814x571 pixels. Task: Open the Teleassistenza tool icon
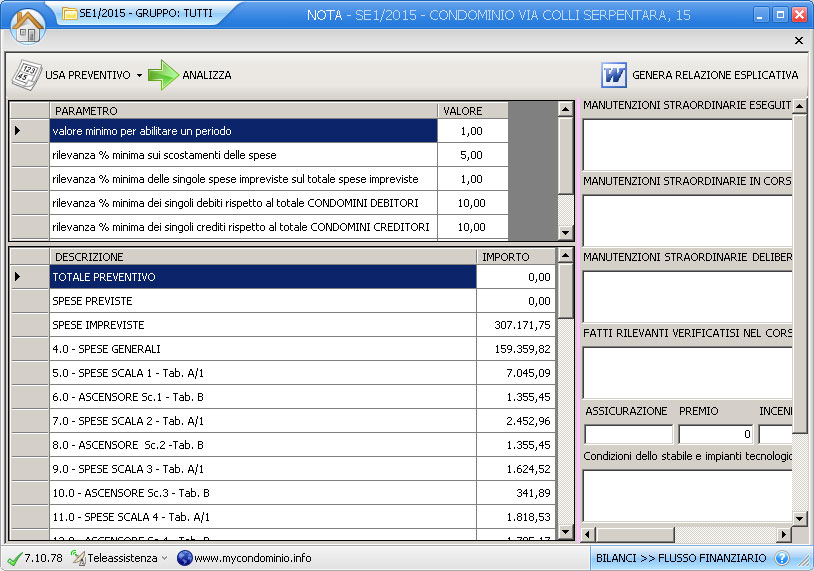[x=80, y=558]
